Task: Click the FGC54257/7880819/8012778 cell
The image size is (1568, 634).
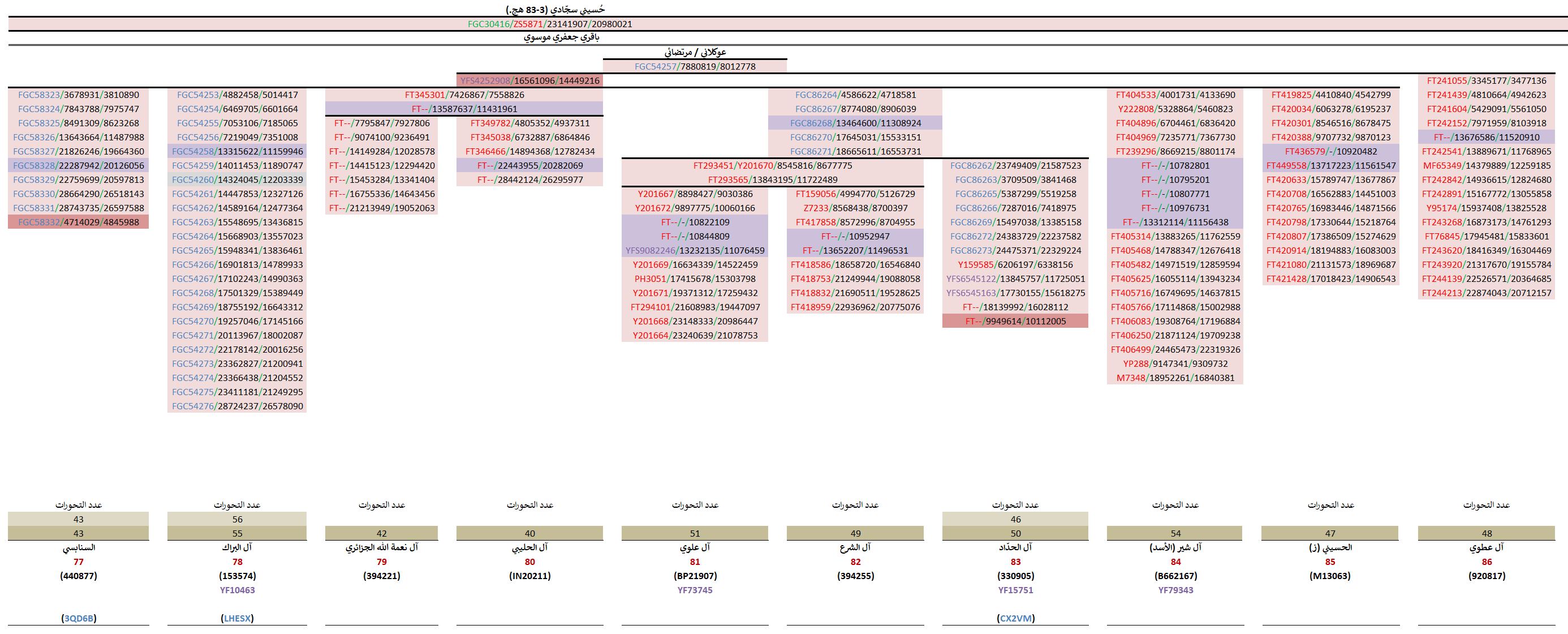Action: point(695,66)
